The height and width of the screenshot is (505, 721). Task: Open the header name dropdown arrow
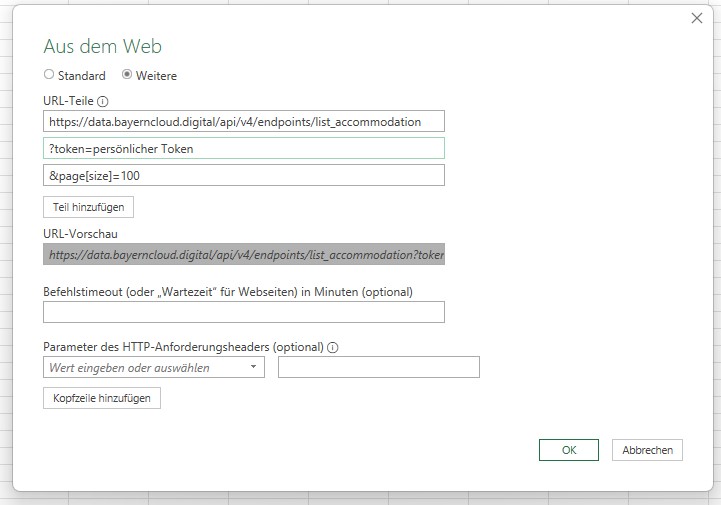pyautogui.click(x=253, y=368)
